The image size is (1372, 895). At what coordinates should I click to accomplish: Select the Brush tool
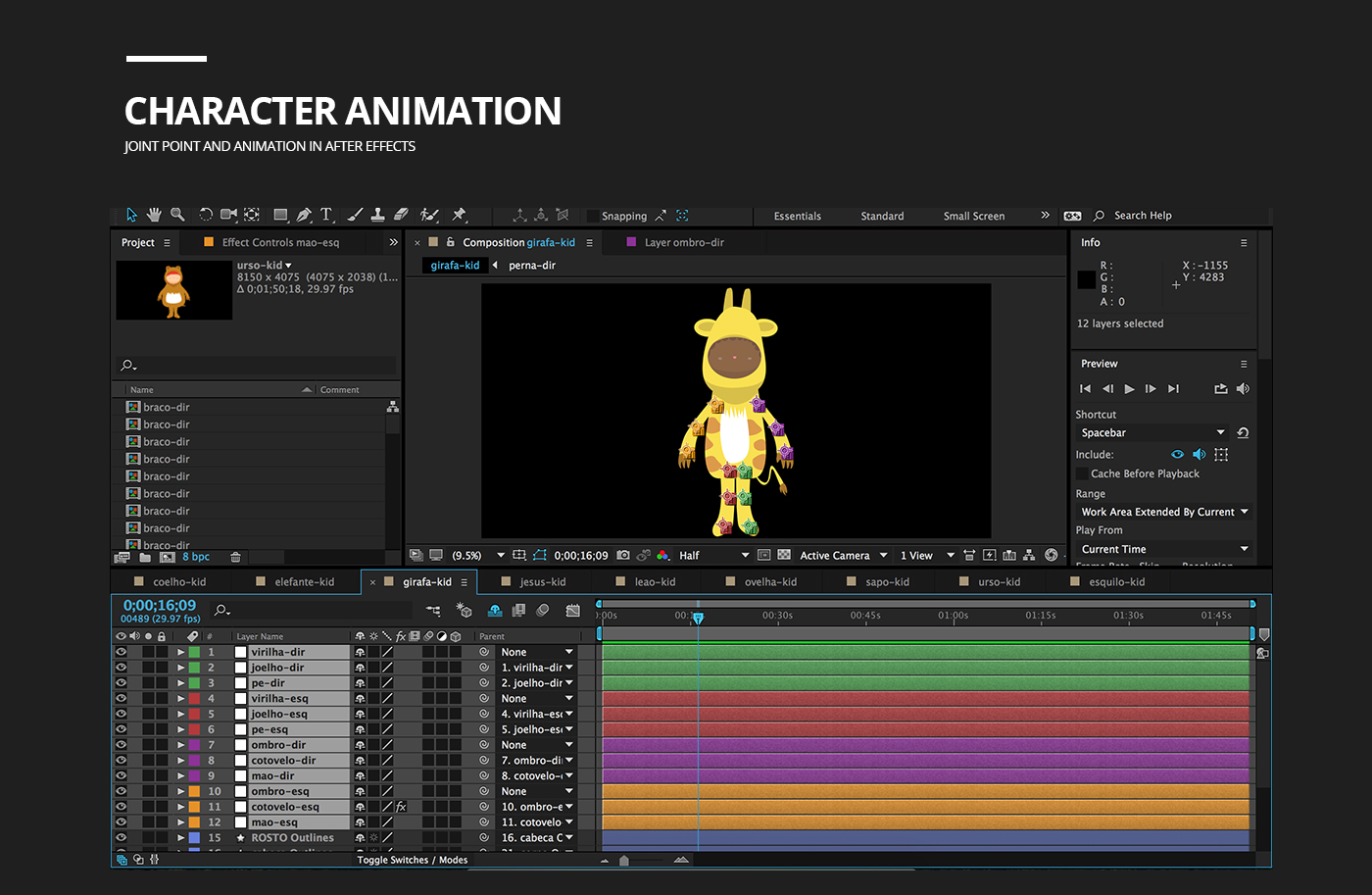355,215
